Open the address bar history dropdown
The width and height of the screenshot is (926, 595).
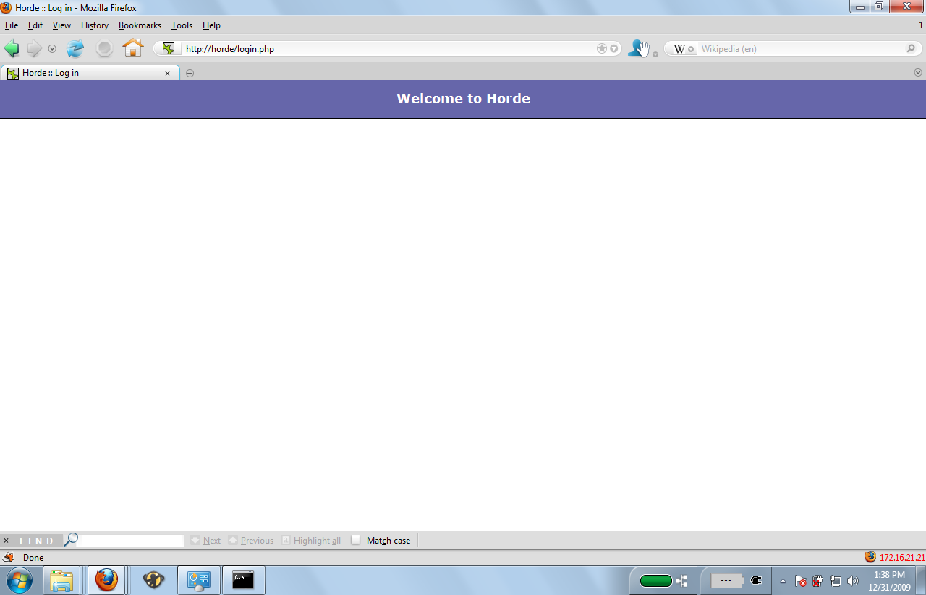coord(614,49)
